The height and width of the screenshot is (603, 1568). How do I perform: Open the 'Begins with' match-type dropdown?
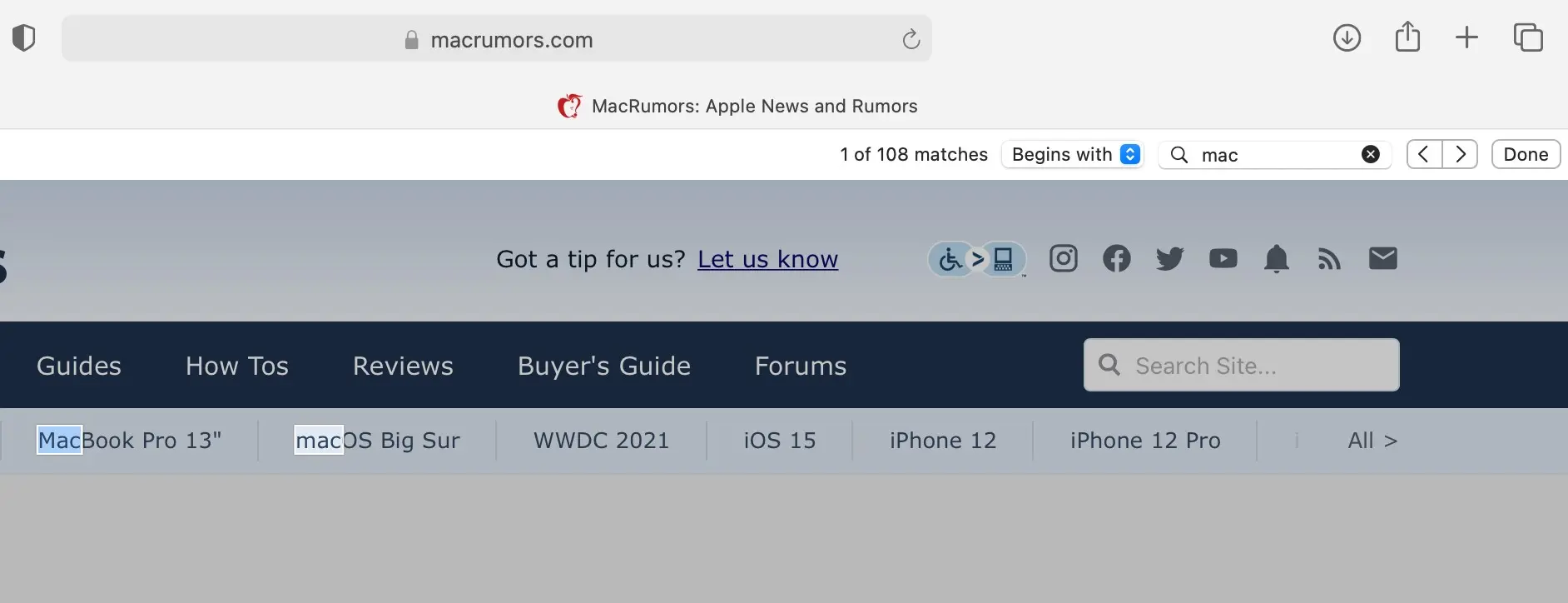(x=1073, y=154)
